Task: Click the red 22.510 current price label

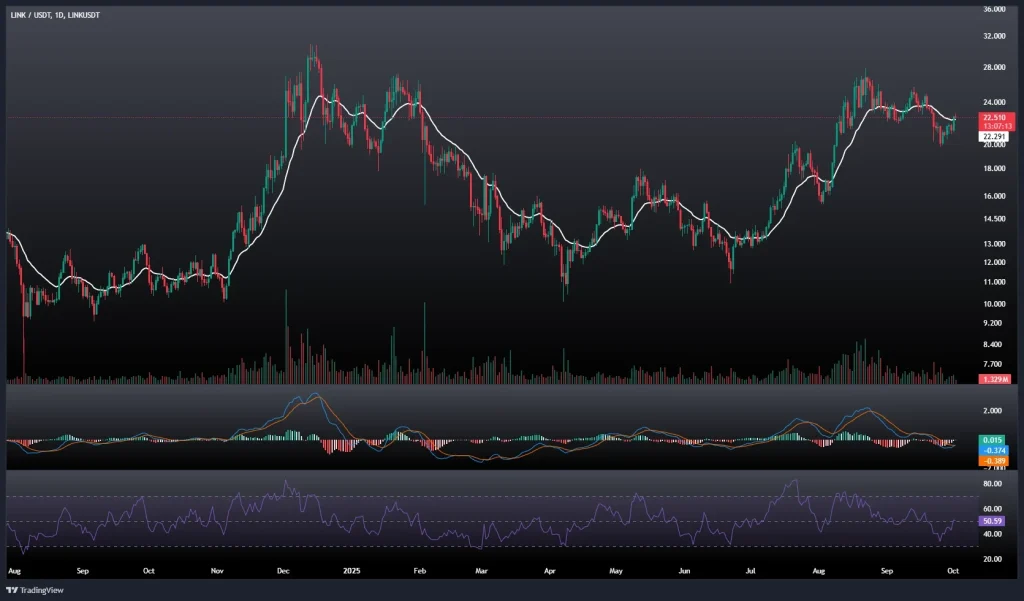Action: pyautogui.click(x=994, y=116)
